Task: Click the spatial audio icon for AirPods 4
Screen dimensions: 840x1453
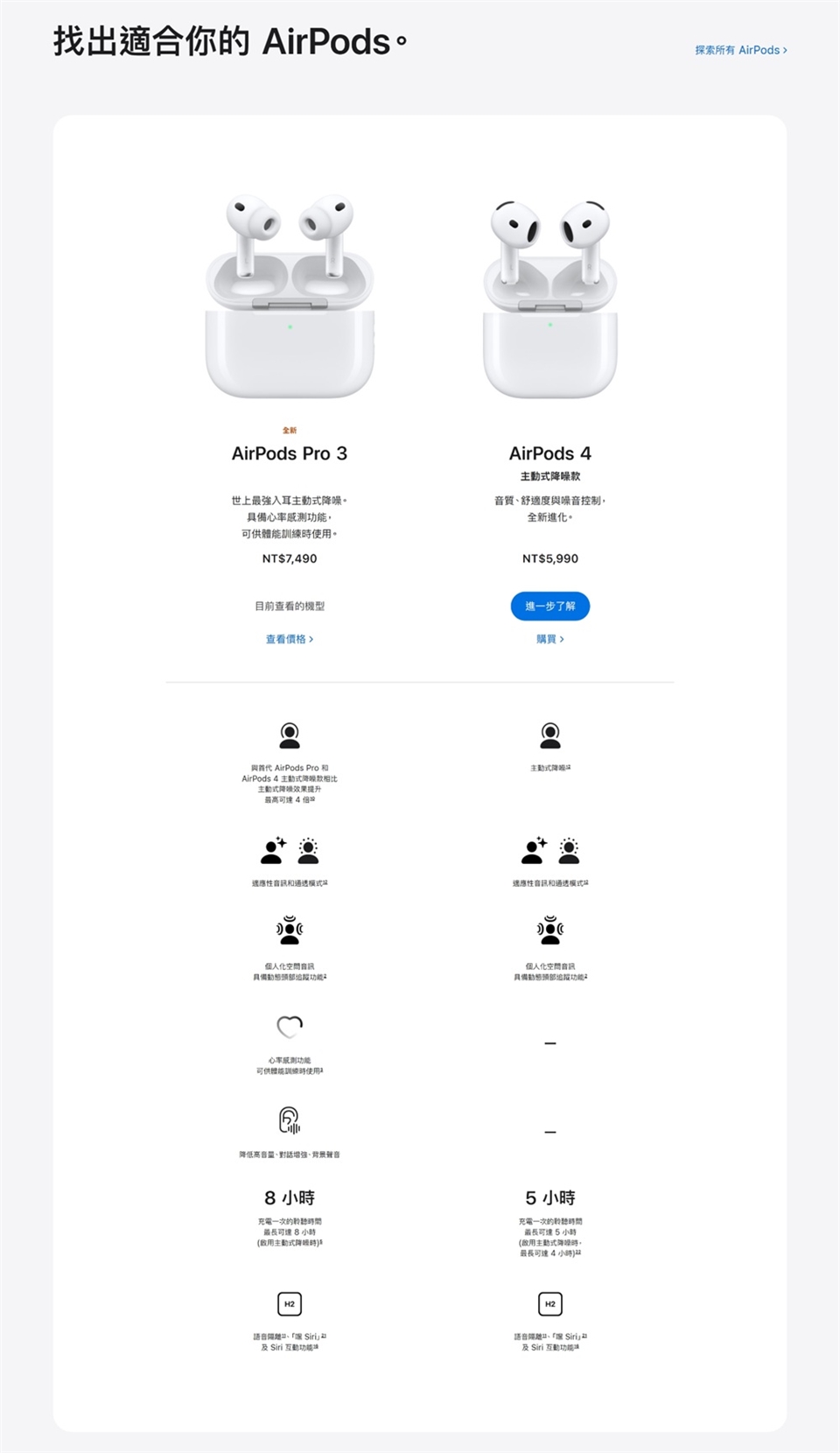Action: [x=550, y=930]
